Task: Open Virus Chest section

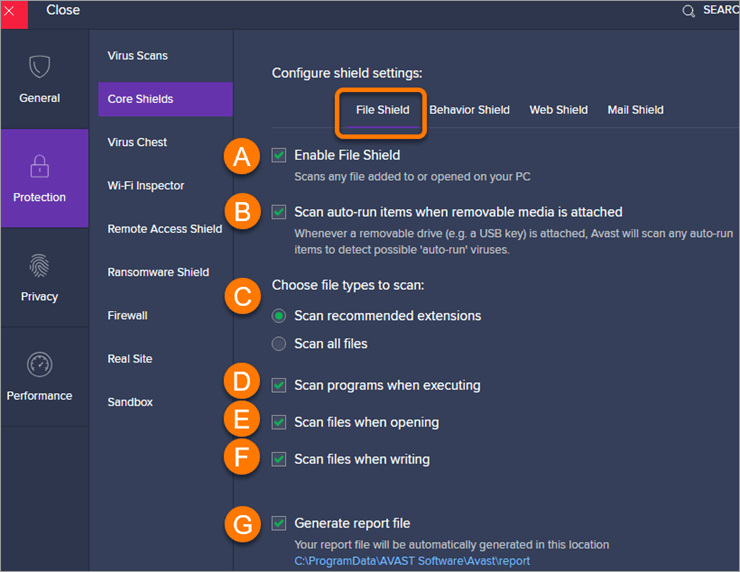Action: click(137, 143)
